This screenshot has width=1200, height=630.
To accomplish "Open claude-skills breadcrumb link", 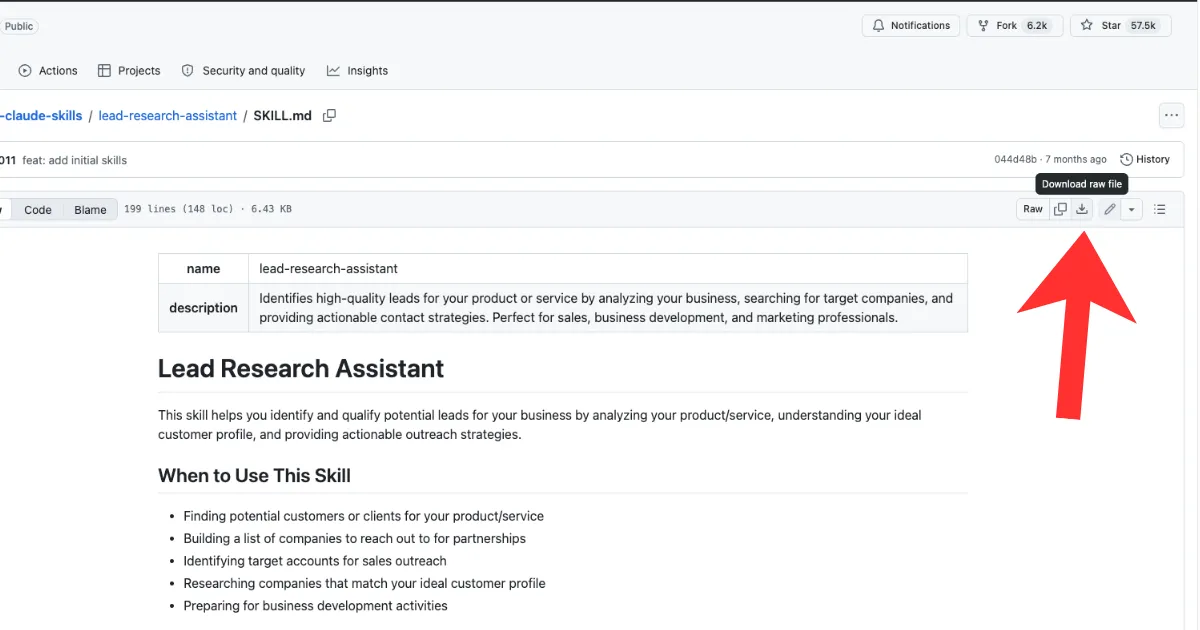I will pos(40,116).
